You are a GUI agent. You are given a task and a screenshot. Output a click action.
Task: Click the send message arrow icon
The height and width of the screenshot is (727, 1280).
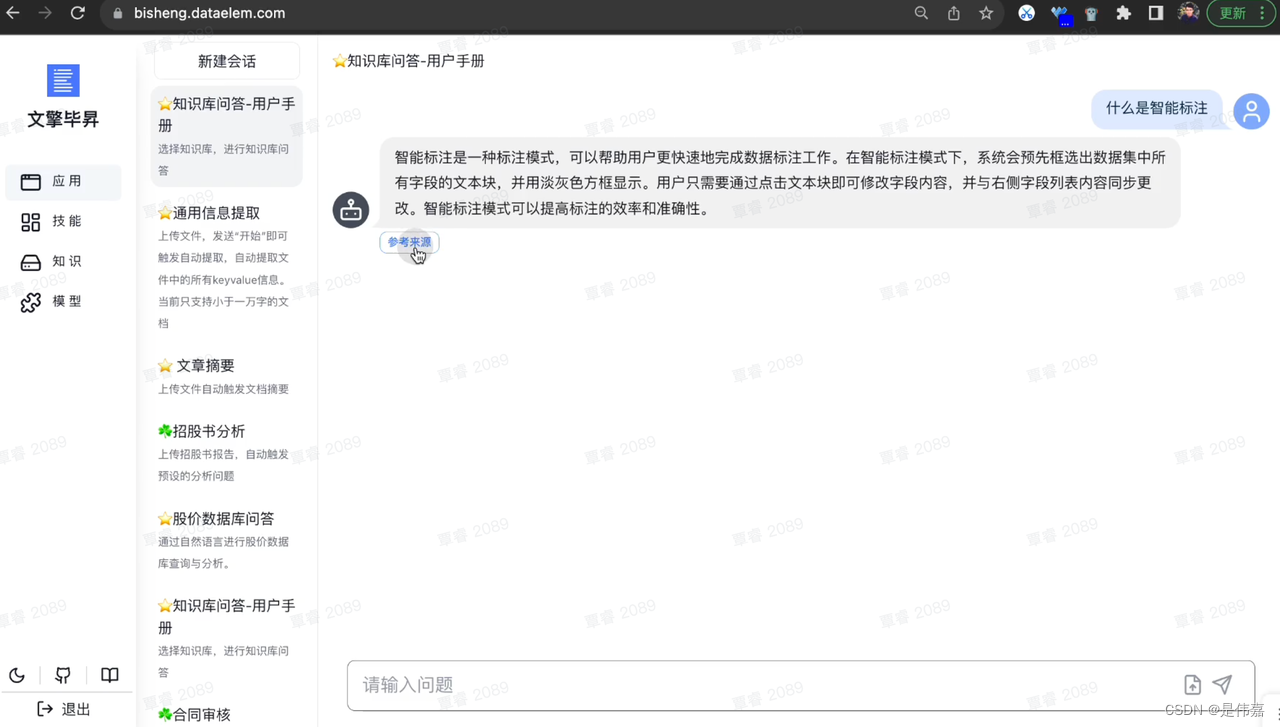point(1222,684)
